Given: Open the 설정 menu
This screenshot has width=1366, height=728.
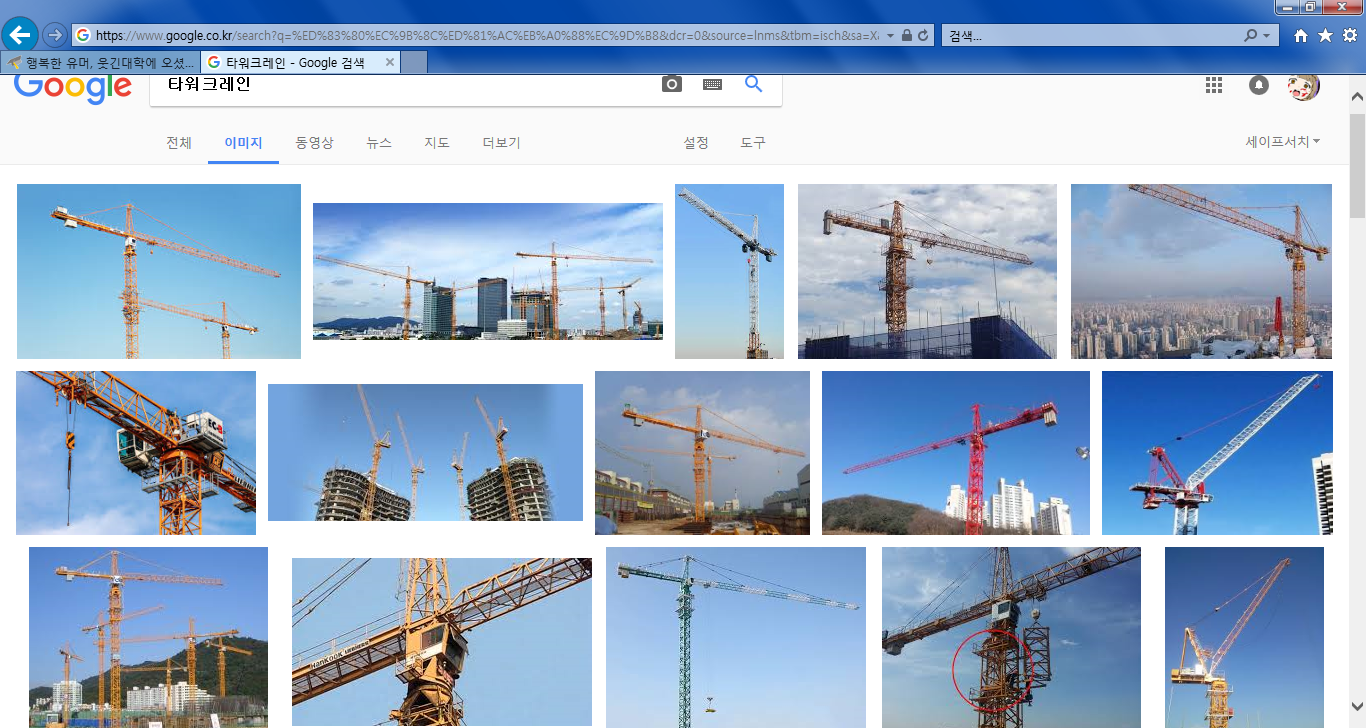Looking at the screenshot, I should point(696,143).
